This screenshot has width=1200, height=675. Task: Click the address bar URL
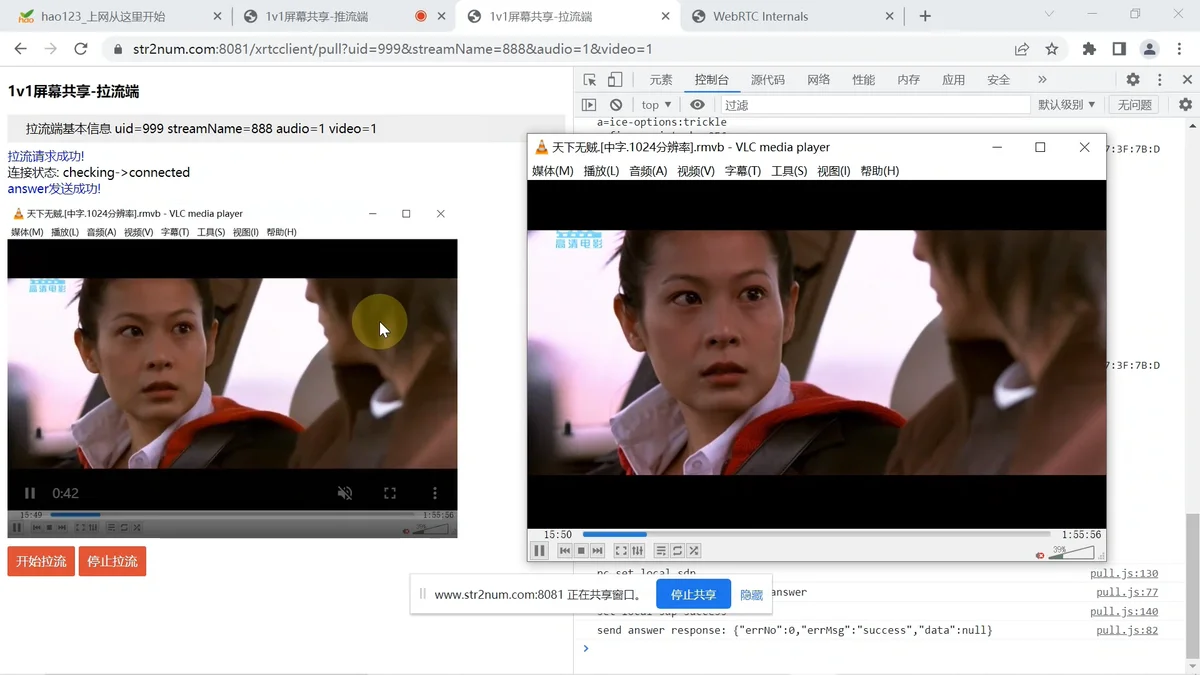(392, 49)
